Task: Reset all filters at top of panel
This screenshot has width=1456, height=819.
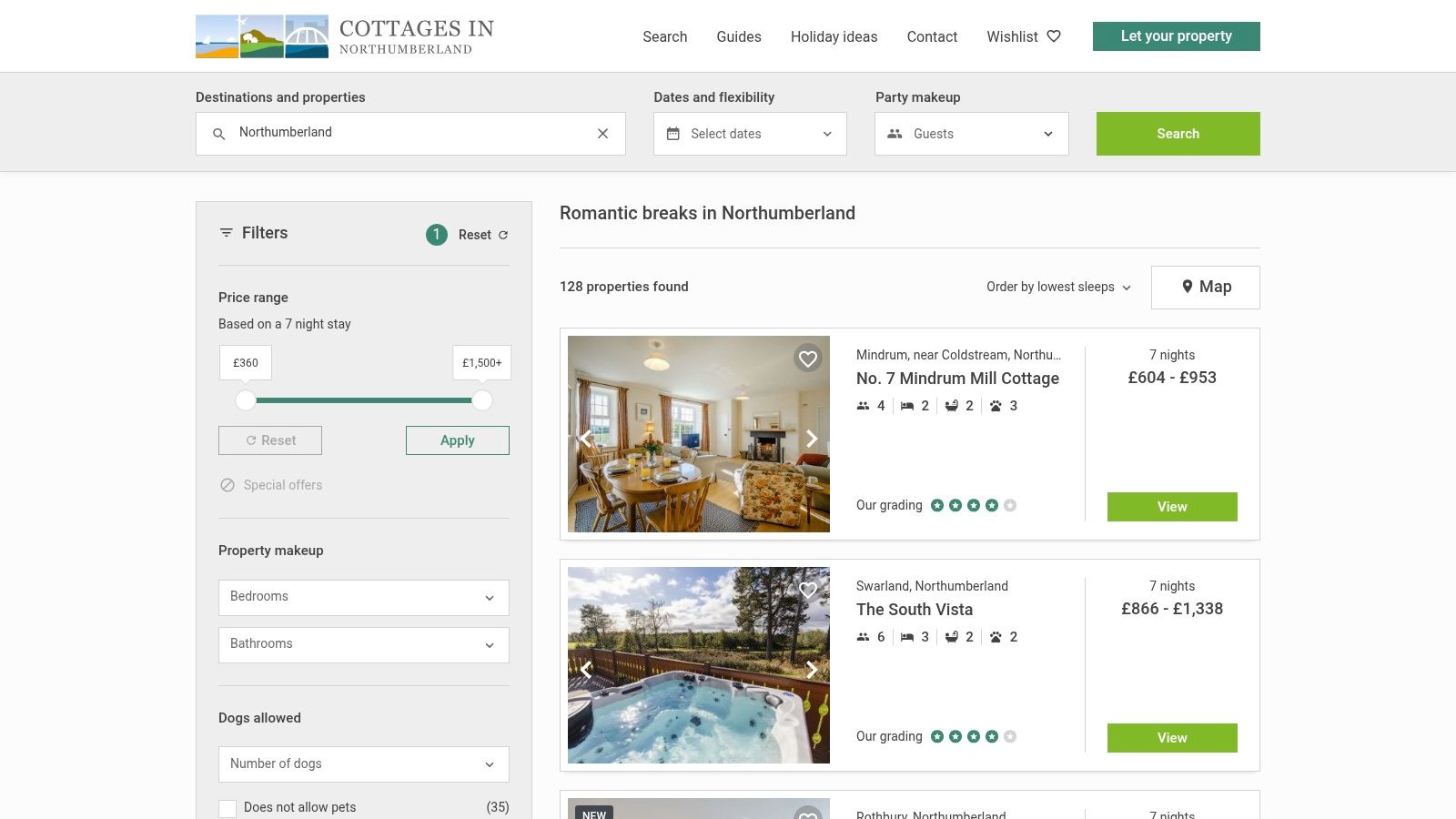Action: click(483, 235)
